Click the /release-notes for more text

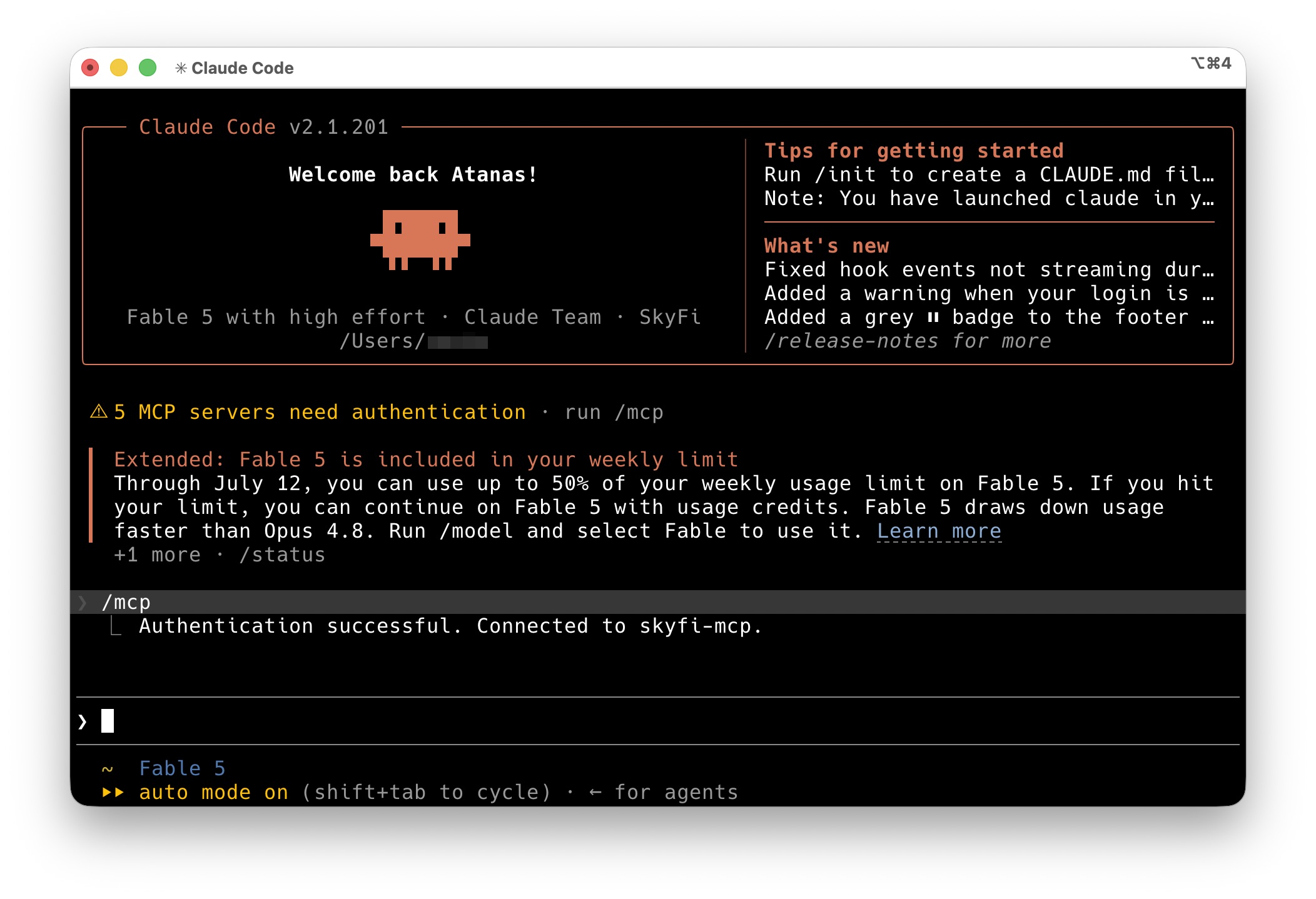(x=908, y=341)
